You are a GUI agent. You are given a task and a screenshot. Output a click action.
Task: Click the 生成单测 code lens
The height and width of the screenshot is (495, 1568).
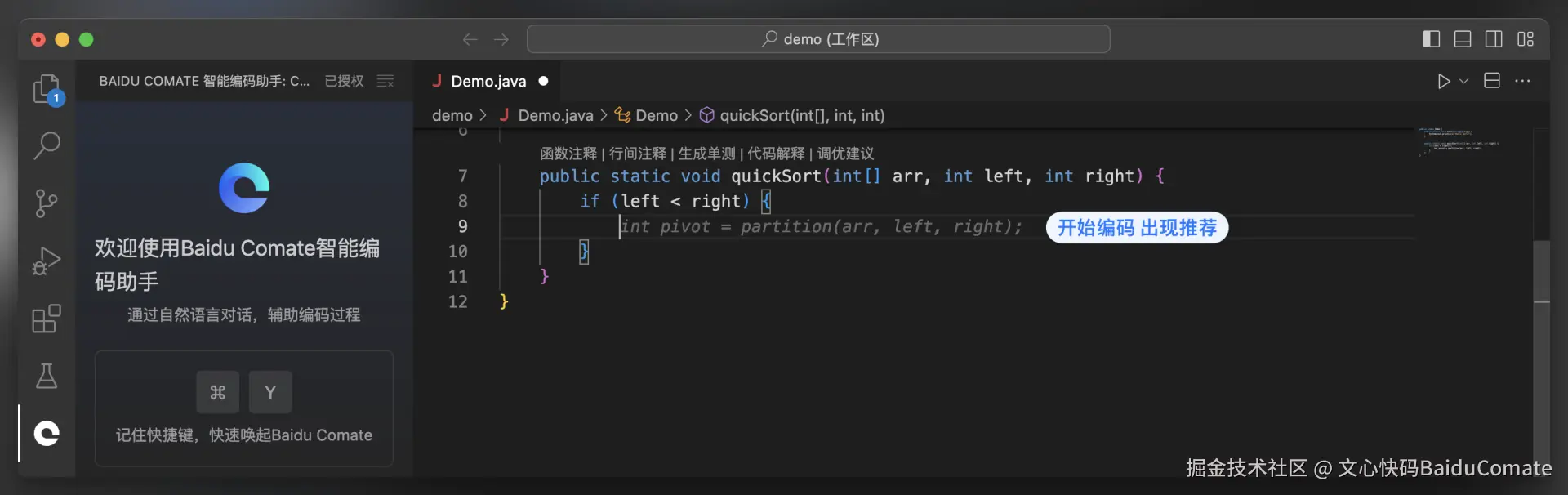pos(707,154)
